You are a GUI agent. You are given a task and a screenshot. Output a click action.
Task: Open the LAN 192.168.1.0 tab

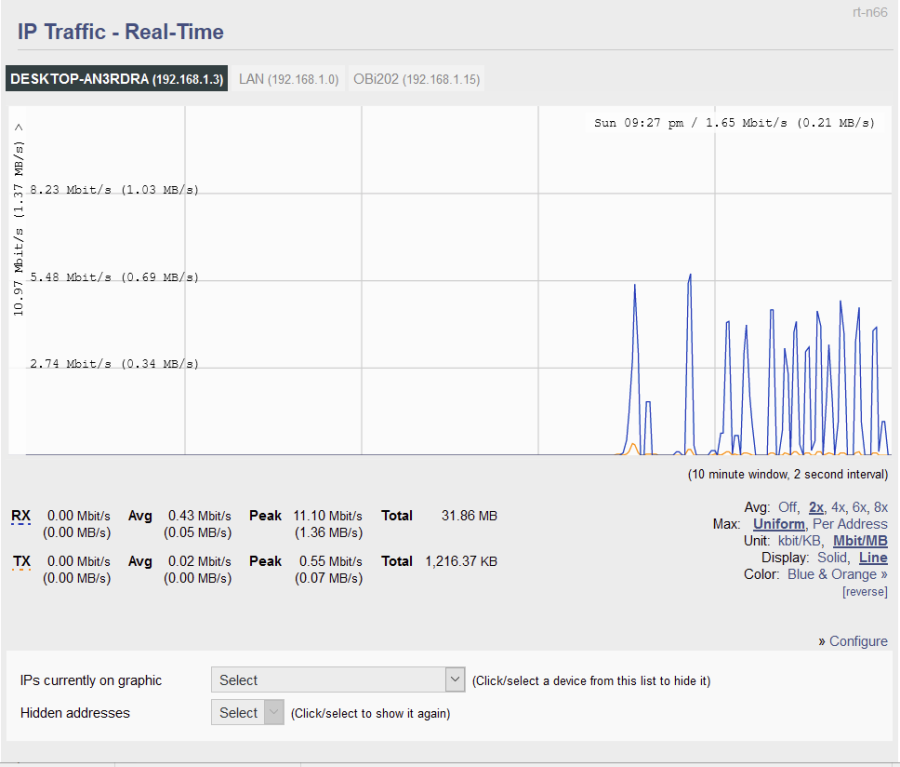click(x=289, y=79)
